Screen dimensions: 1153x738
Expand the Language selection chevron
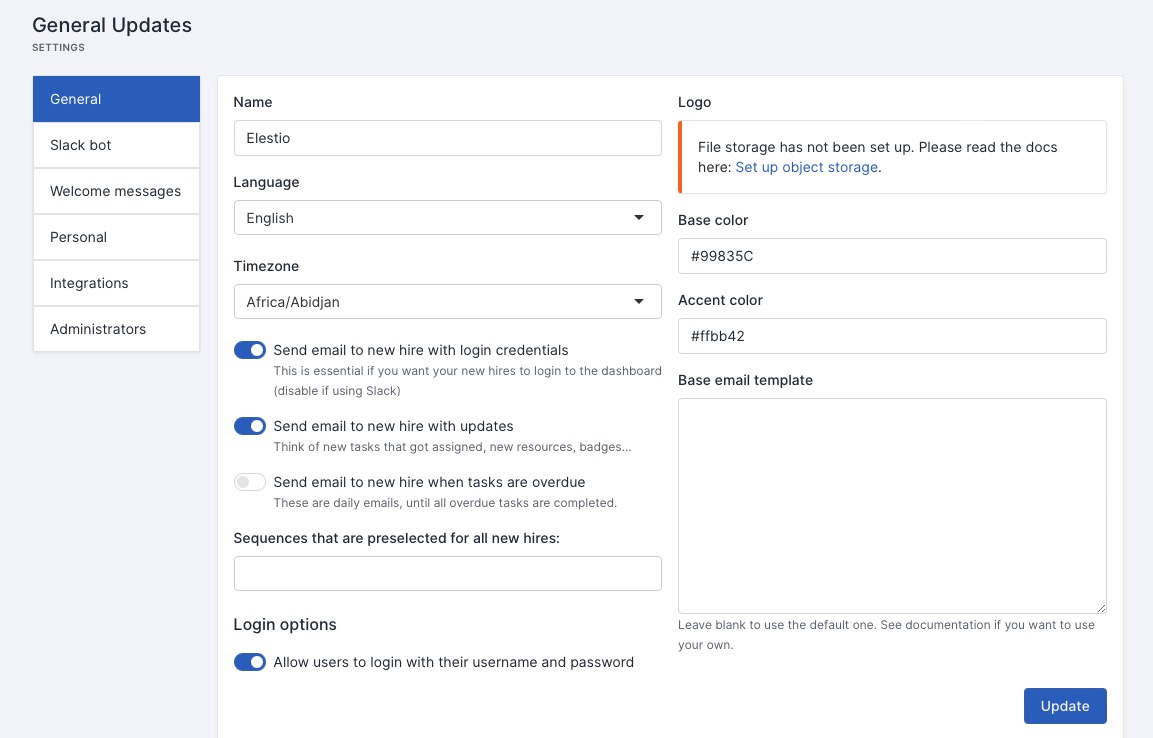click(x=639, y=217)
